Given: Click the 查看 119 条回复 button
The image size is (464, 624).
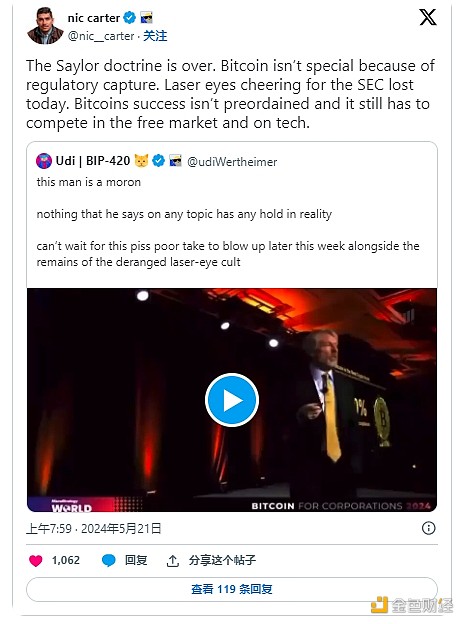Looking at the screenshot, I should tap(232, 589).
